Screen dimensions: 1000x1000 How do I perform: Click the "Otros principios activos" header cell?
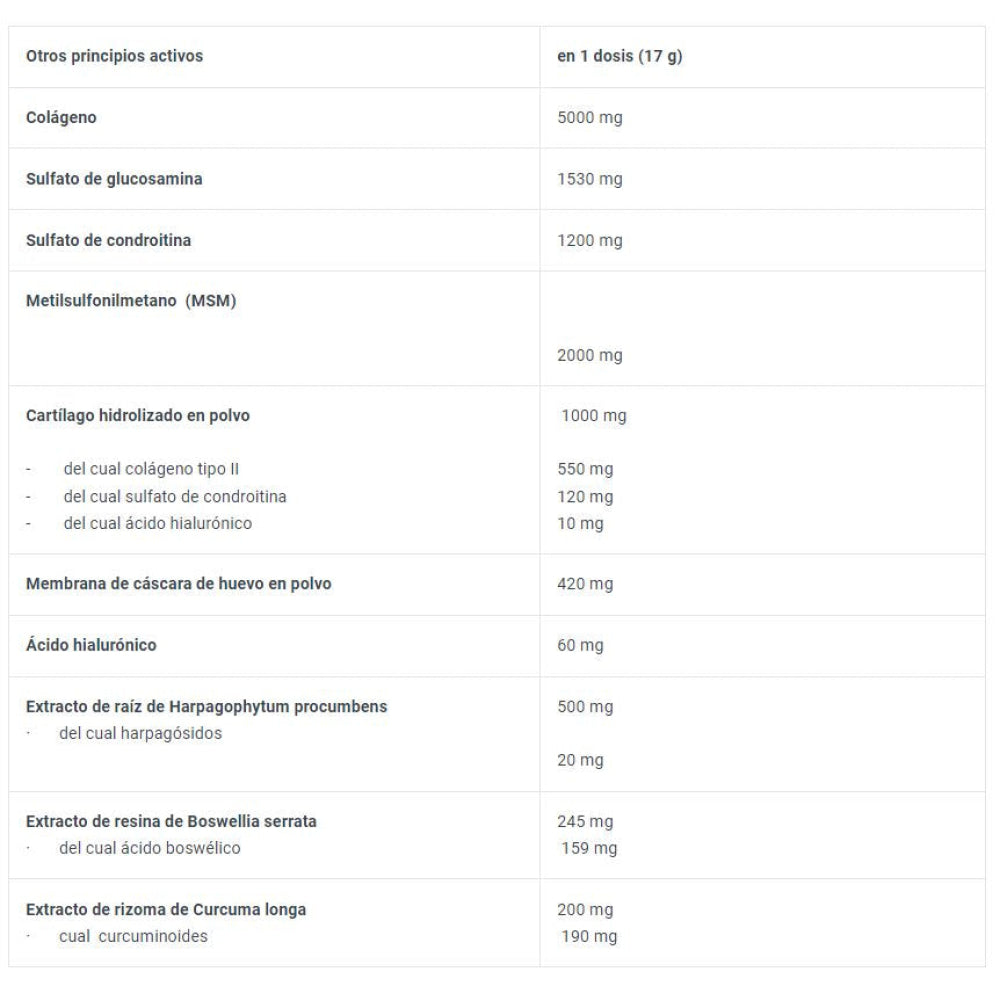114,56
